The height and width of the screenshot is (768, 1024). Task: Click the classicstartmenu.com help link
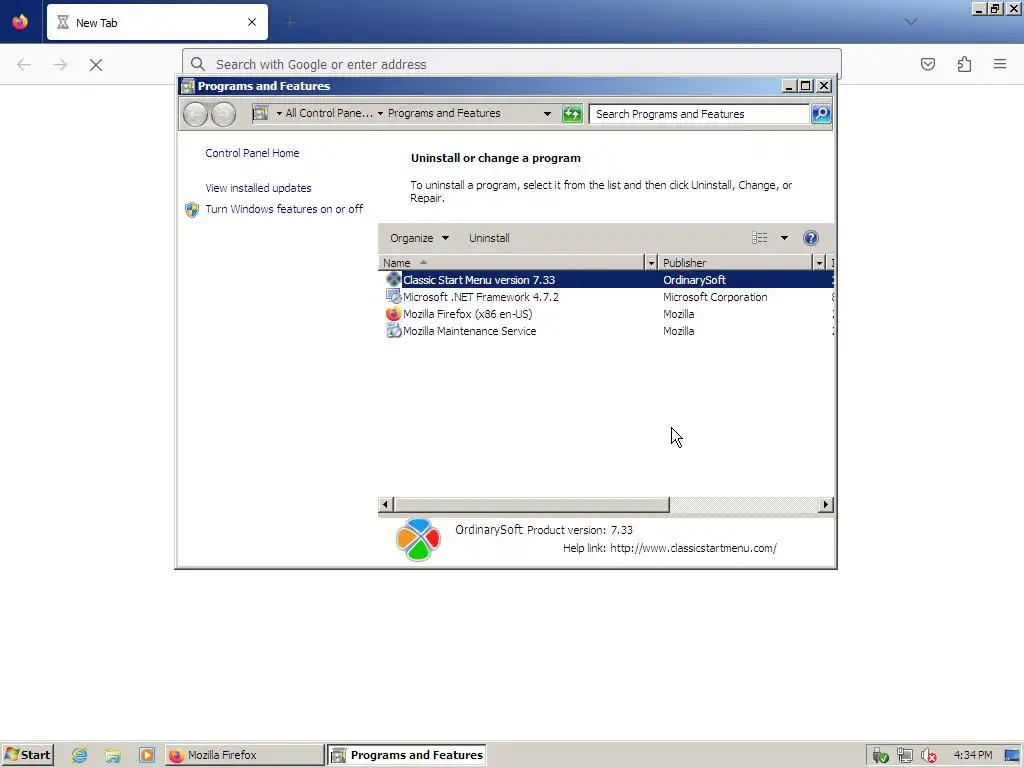(693, 549)
